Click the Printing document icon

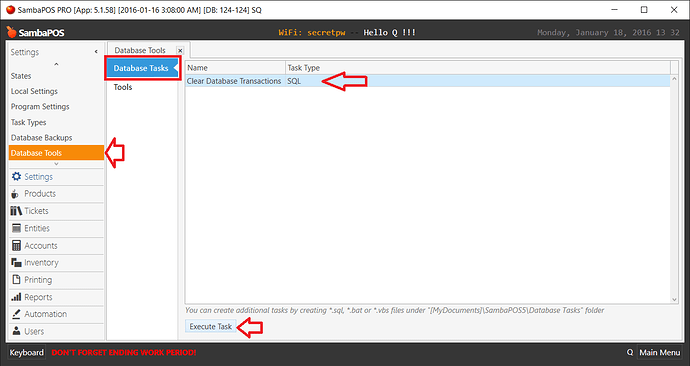click(x=16, y=279)
